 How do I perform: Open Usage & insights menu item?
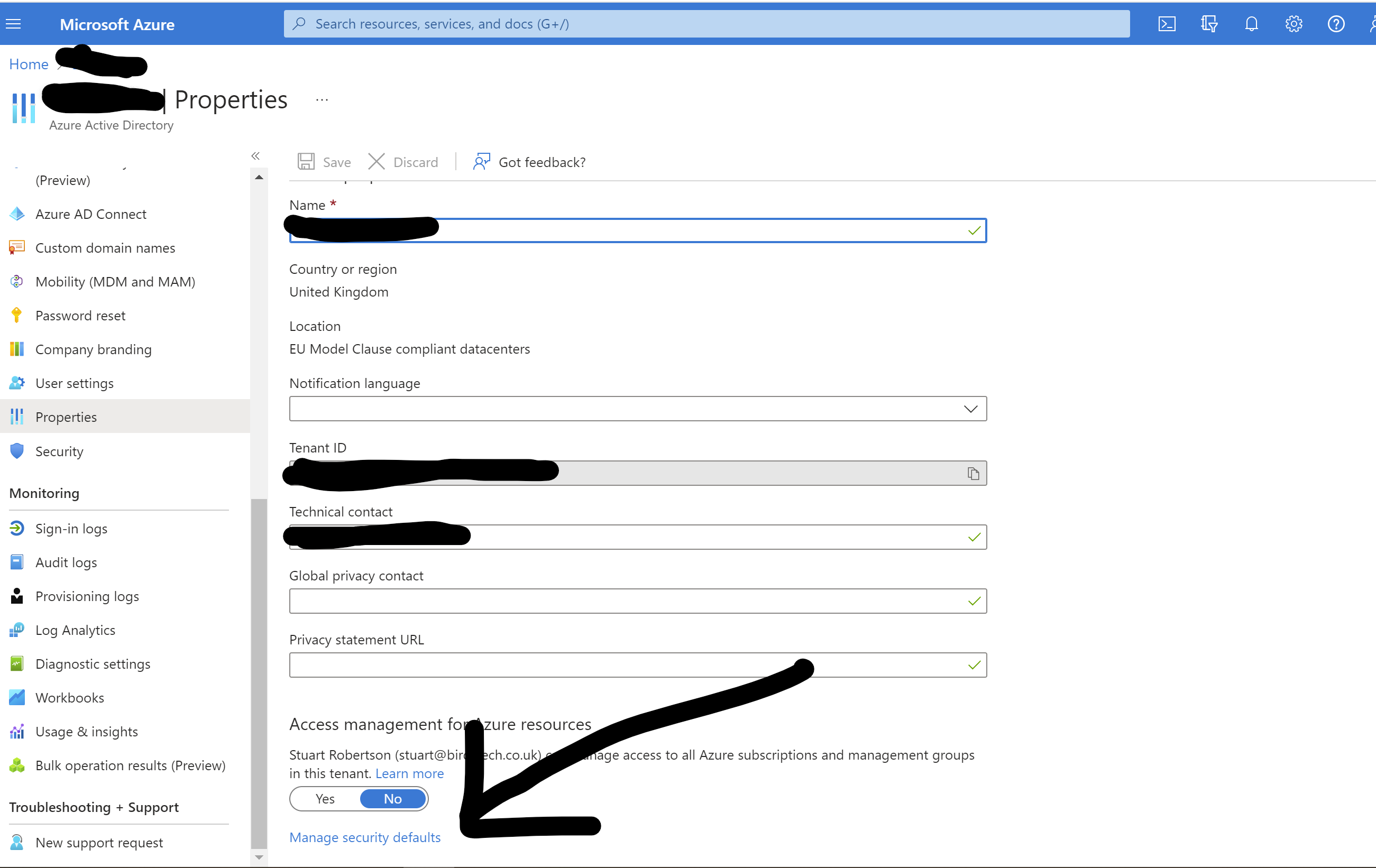(x=87, y=732)
